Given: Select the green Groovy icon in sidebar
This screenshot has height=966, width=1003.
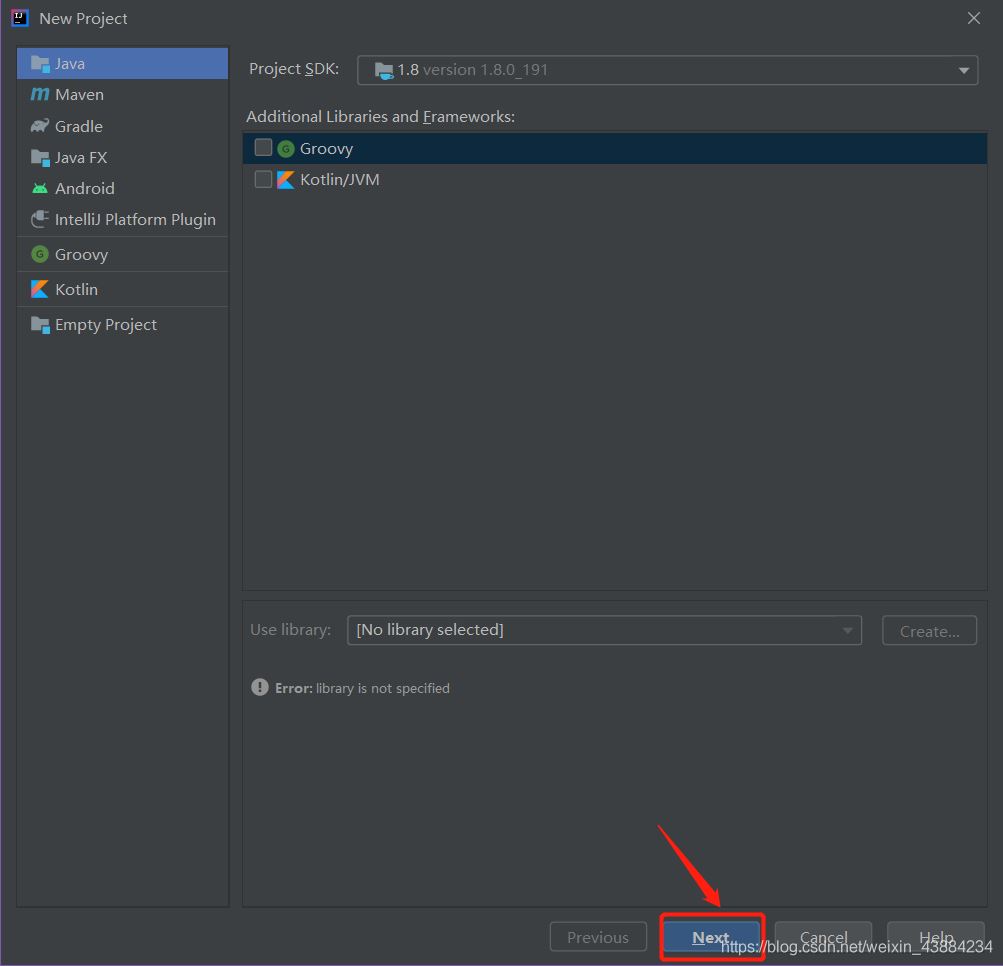Looking at the screenshot, I should [x=39, y=254].
